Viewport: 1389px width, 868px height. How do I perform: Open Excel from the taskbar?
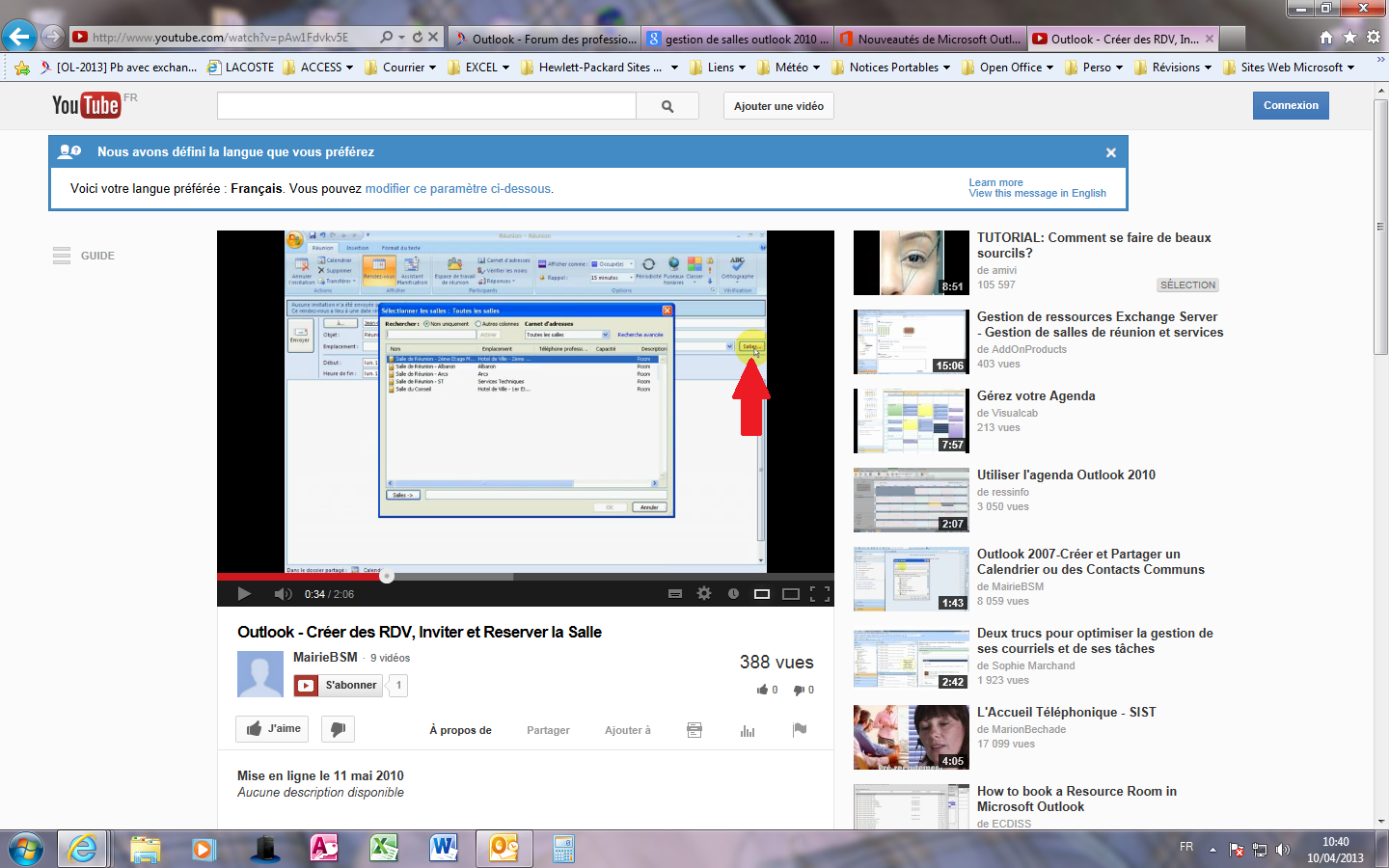click(383, 849)
